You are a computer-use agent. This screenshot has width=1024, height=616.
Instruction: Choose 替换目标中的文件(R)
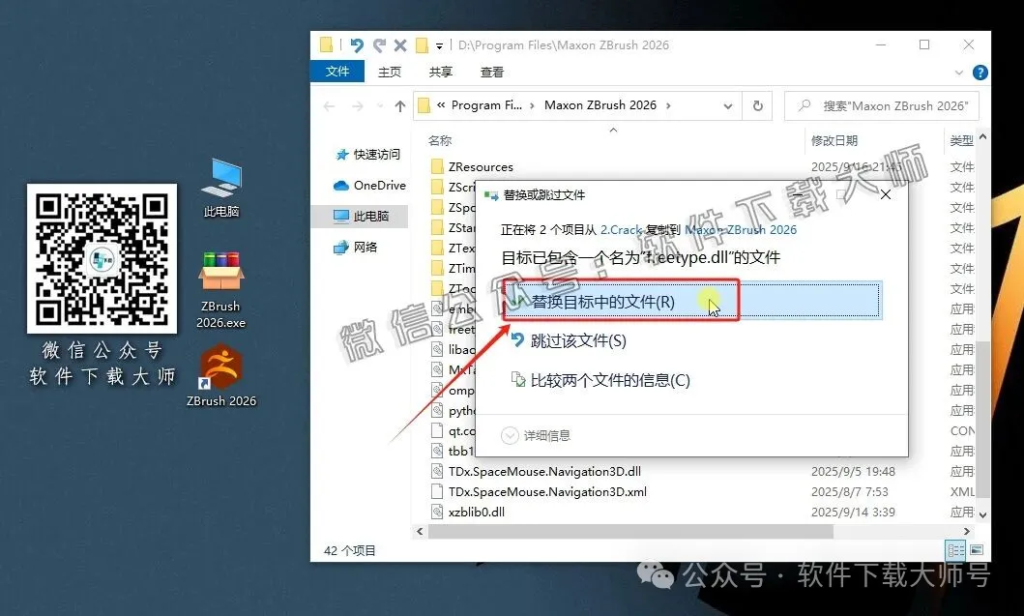603,301
